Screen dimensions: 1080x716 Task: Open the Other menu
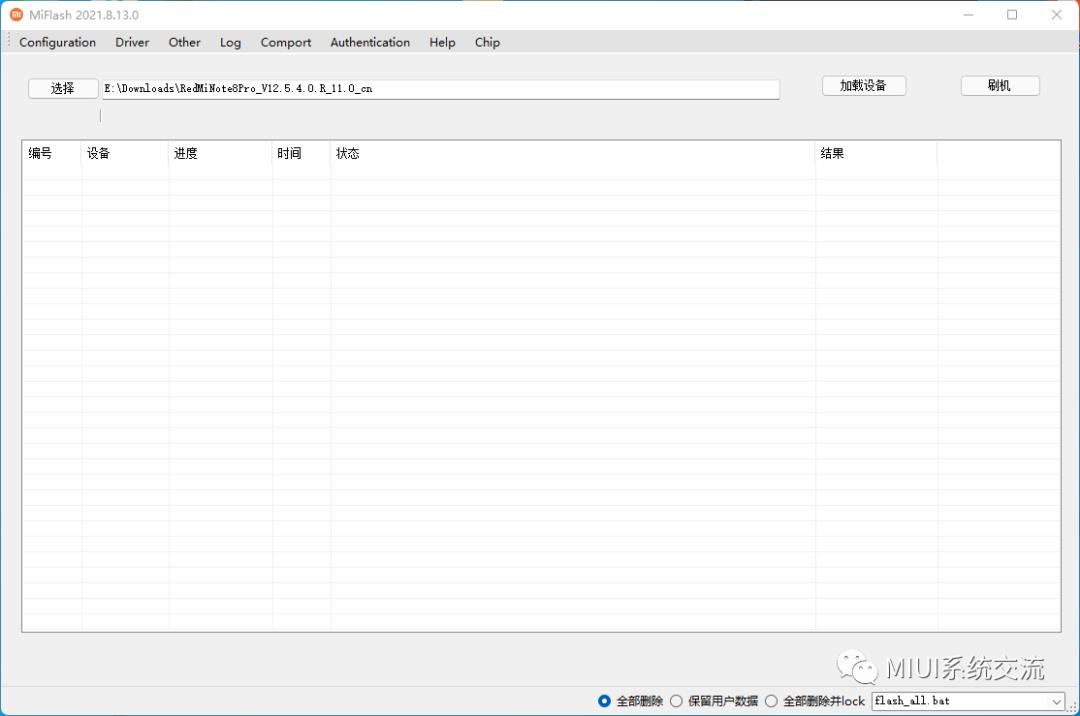point(184,42)
